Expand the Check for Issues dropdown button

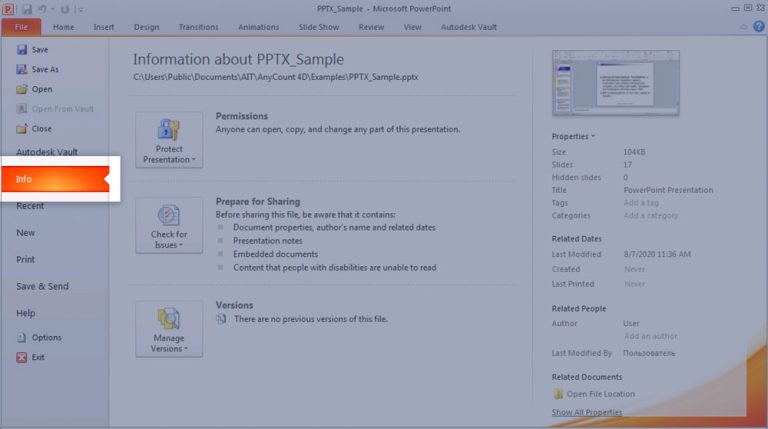pyautogui.click(x=169, y=225)
